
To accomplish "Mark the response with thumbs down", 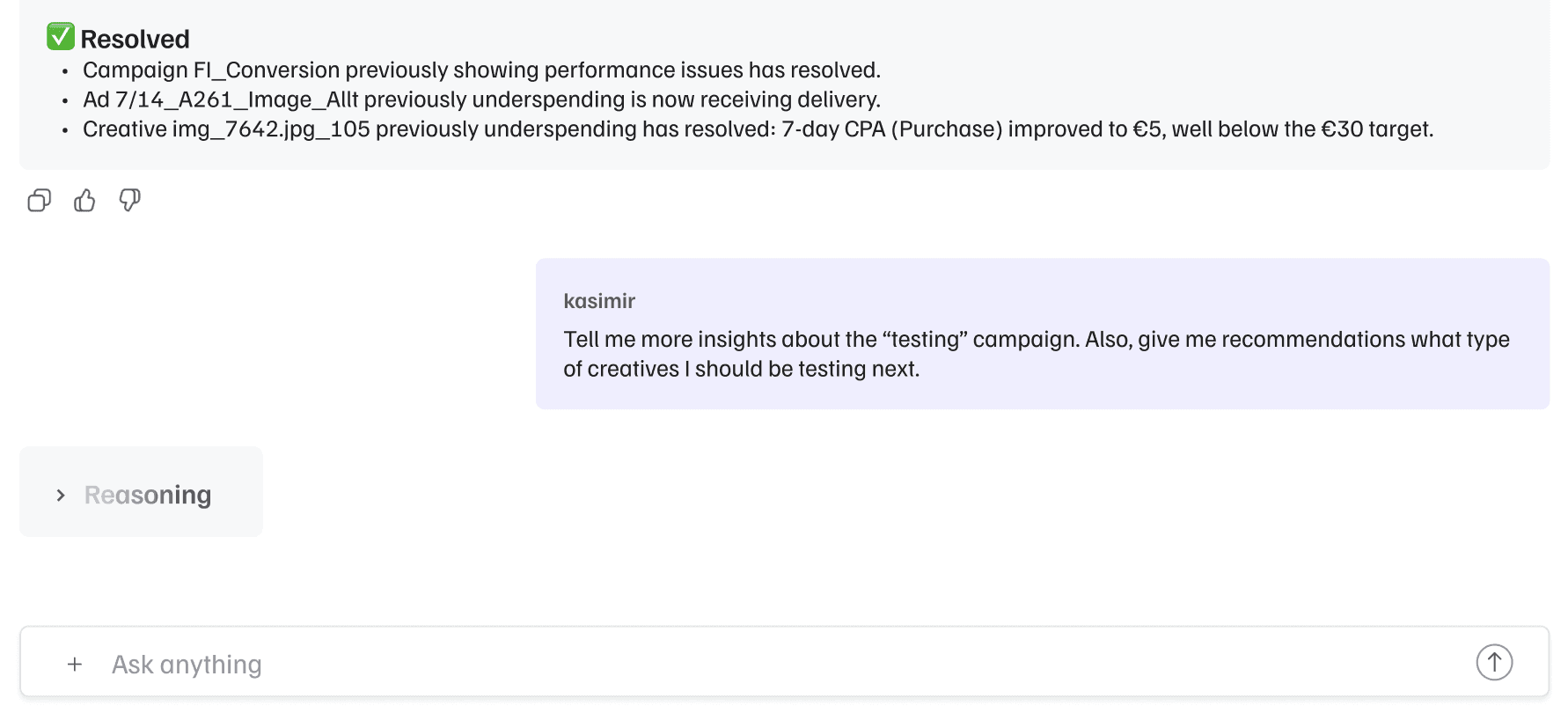I will pyautogui.click(x=130, y=201).
